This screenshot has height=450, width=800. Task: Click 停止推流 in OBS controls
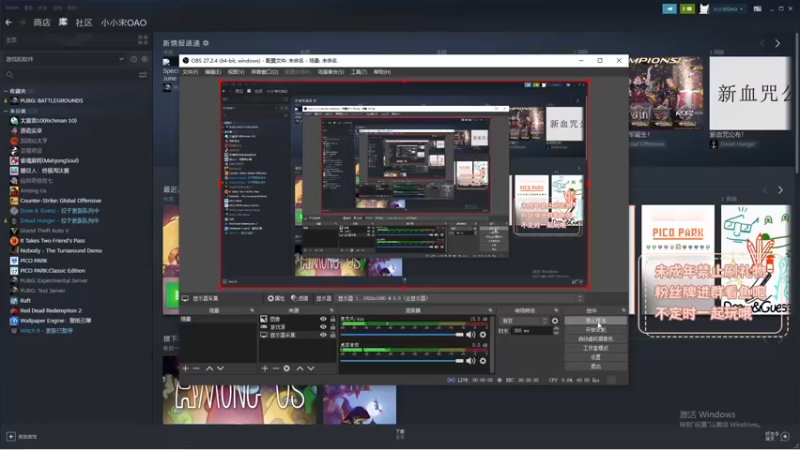(x=595, y=320)
